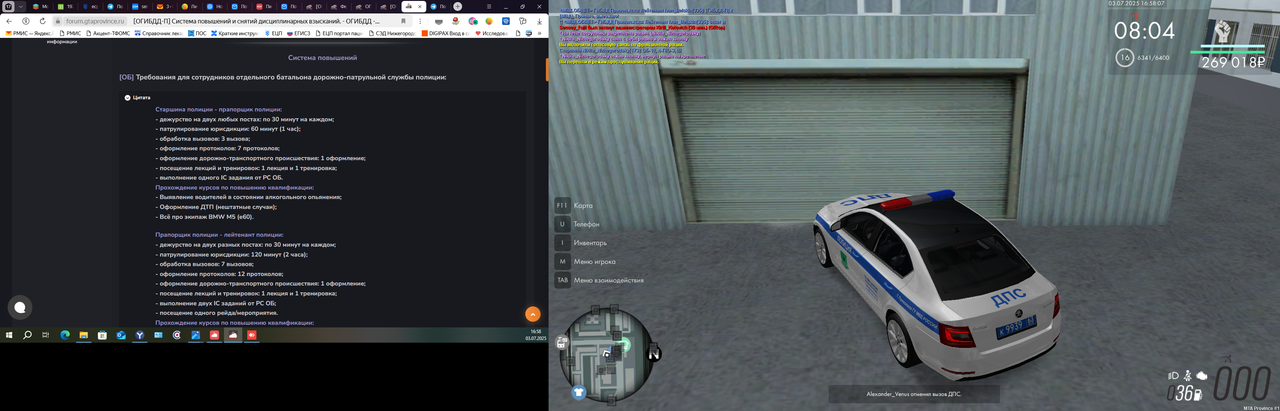Viewport: 1280px width, 411px height.
Task: Click the N compass marker on minimap
Action: coord(653,352)
